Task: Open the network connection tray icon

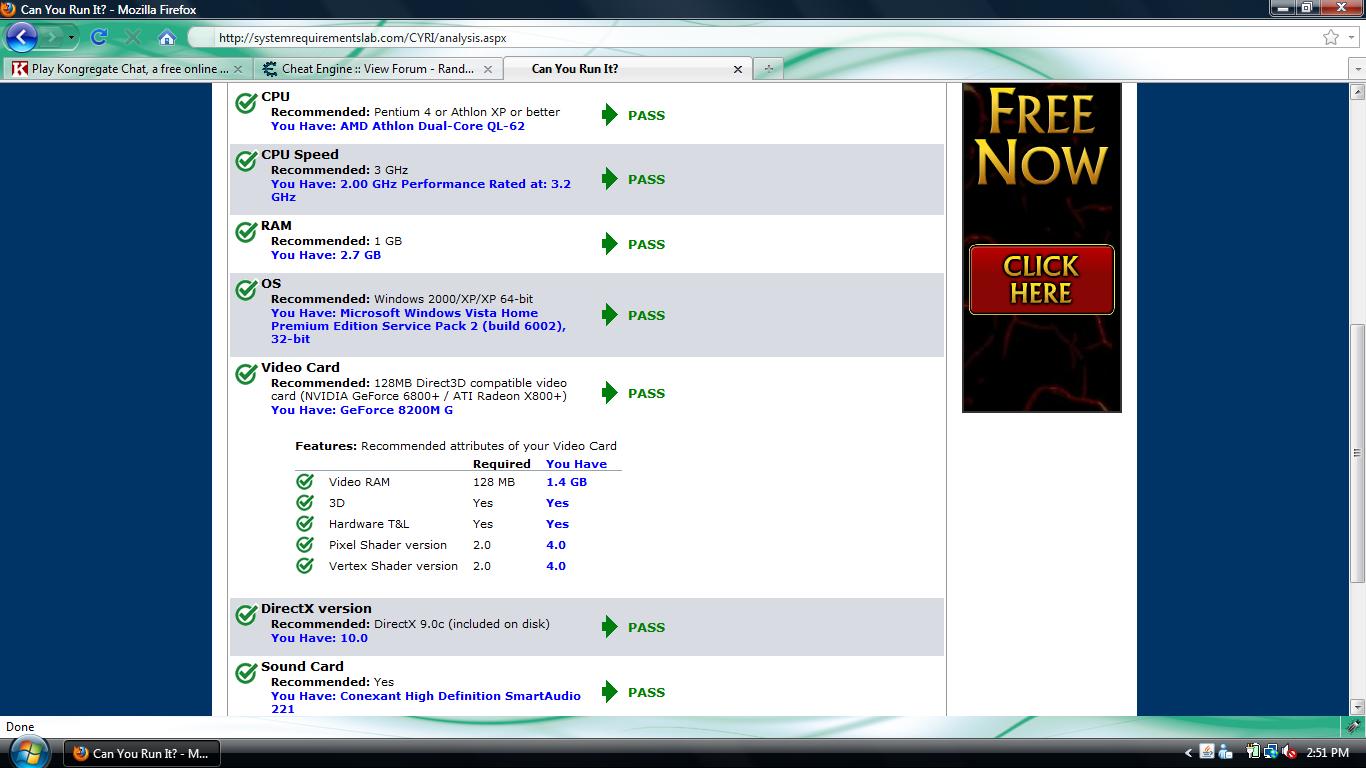Action: pos(1271,752)
